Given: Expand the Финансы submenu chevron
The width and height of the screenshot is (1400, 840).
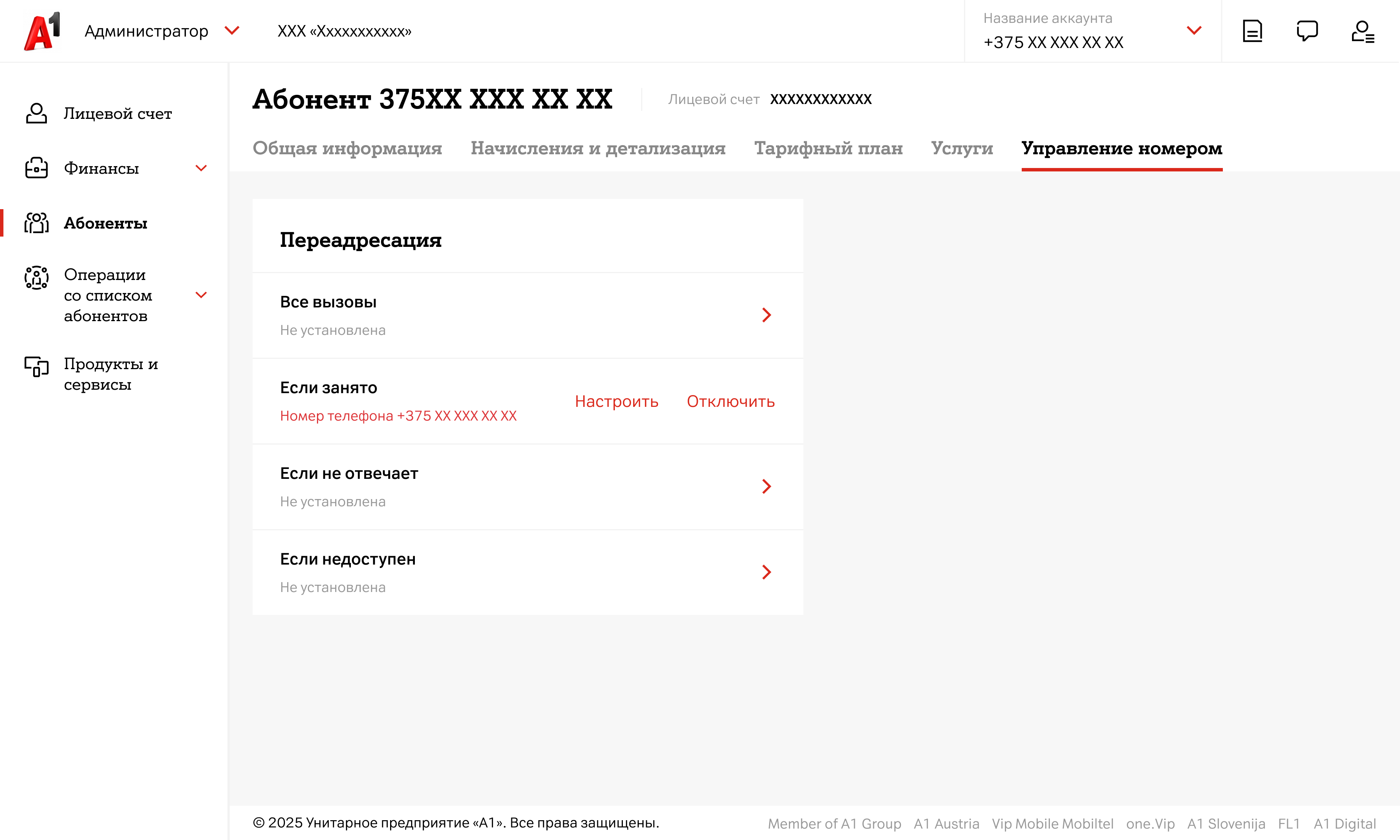Looking at the screenshot, I should click(x=201, y=168).
